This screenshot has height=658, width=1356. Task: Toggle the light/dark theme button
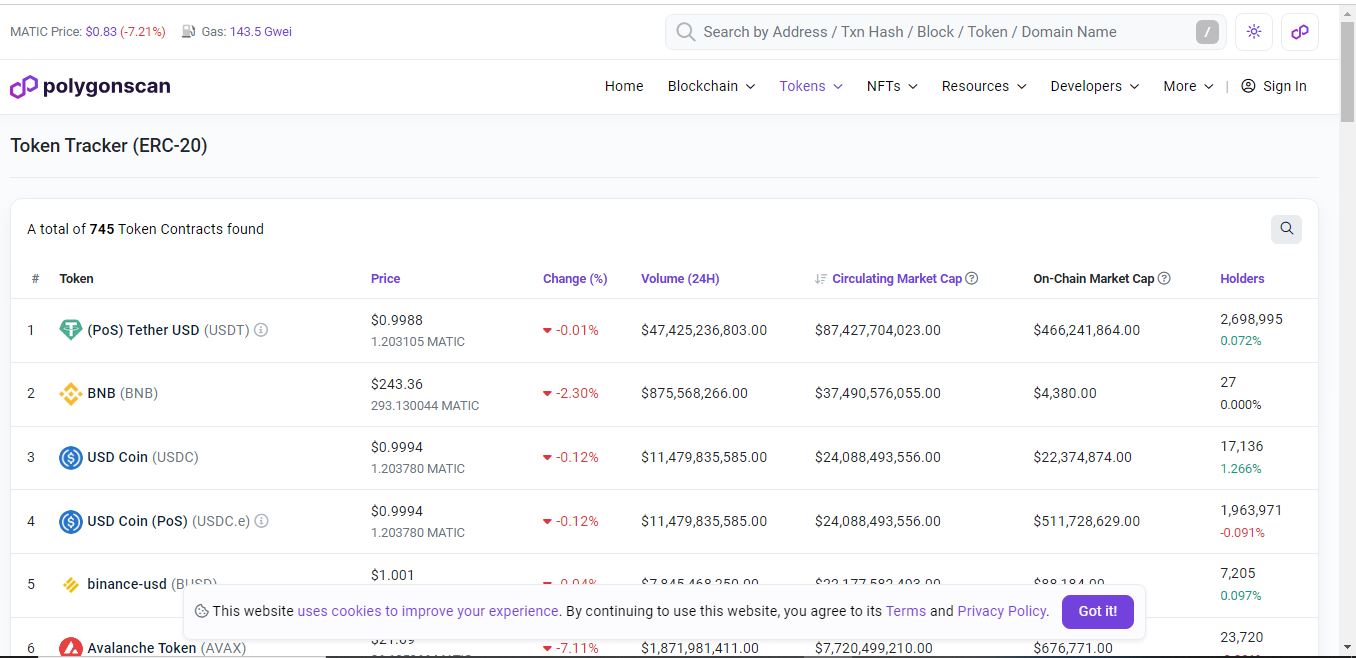(1254, 32)
